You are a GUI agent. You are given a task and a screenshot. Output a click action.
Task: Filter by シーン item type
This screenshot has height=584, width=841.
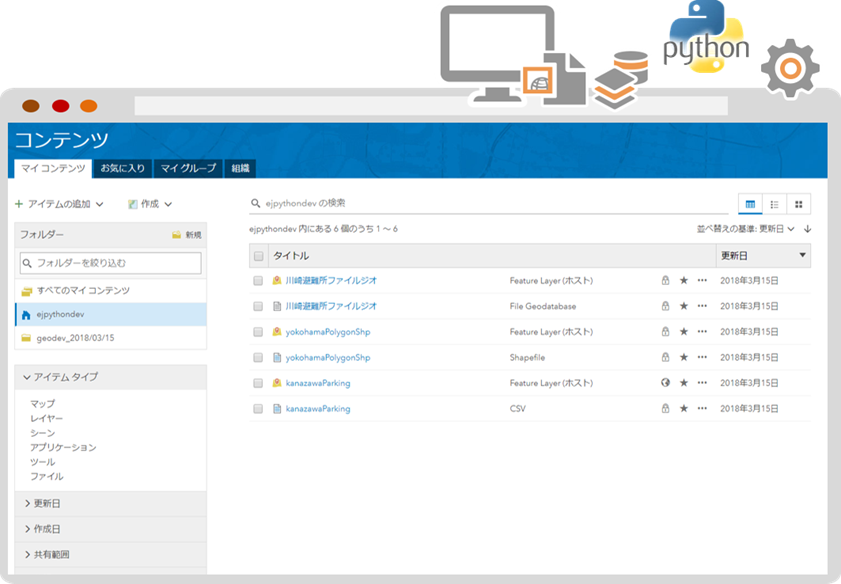pos(42,433)
